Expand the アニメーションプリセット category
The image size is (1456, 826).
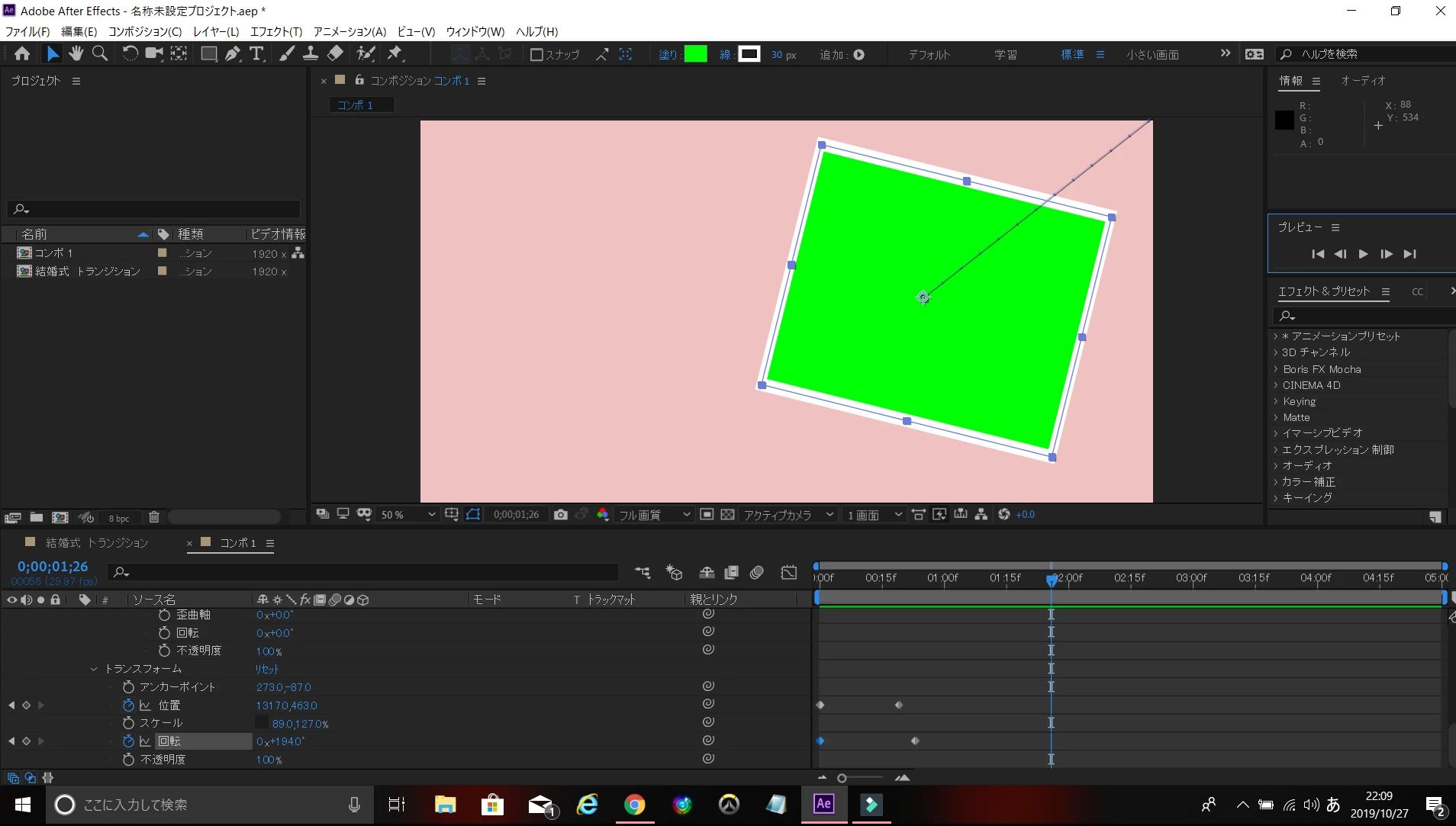pyautogui.click(x=1276, y=336)
